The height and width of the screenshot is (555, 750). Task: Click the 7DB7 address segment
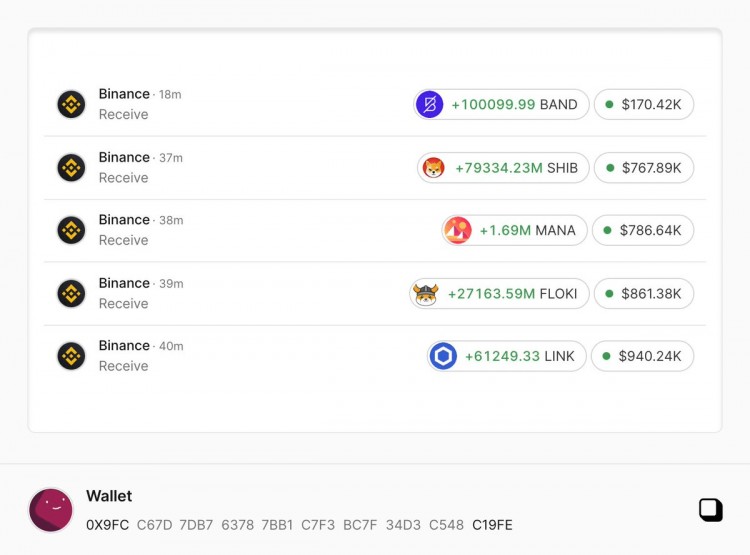click(196, 525)
